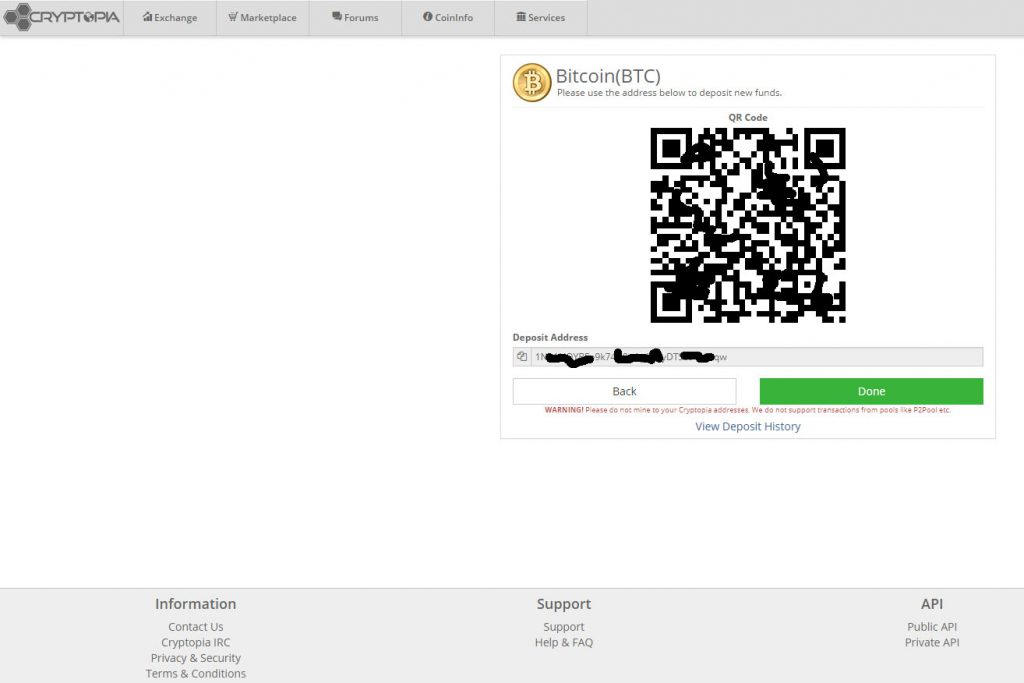
Task: Click the Information footer heading
Action: click(195, 604)
